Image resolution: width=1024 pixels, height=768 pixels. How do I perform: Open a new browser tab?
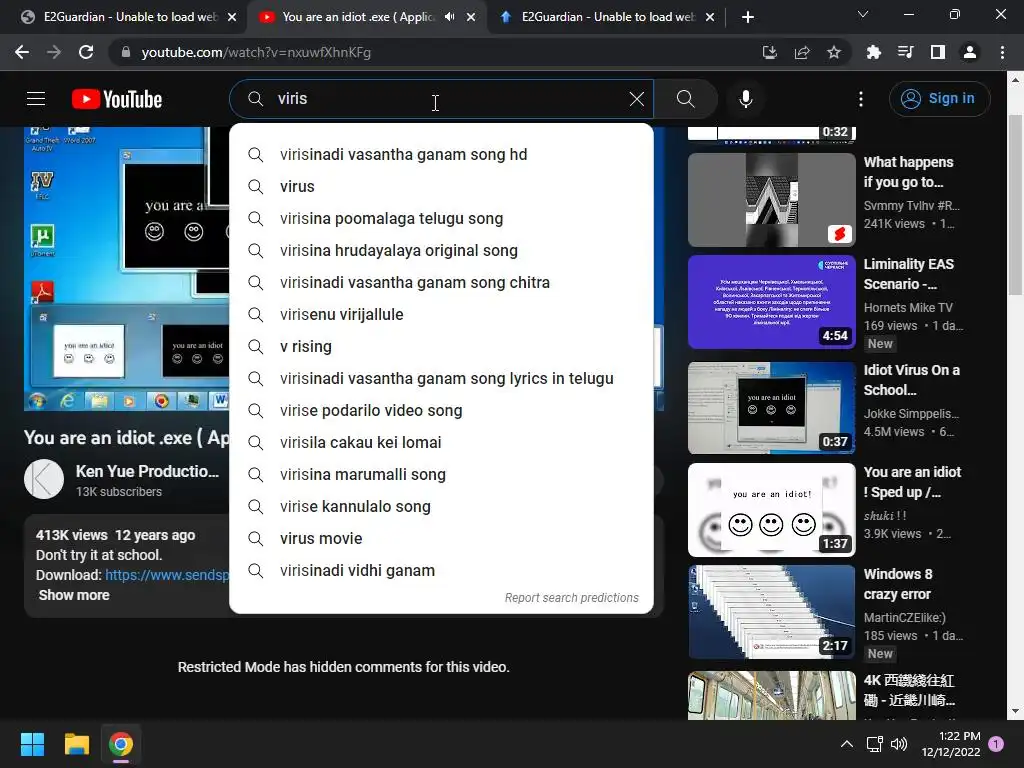748,17
